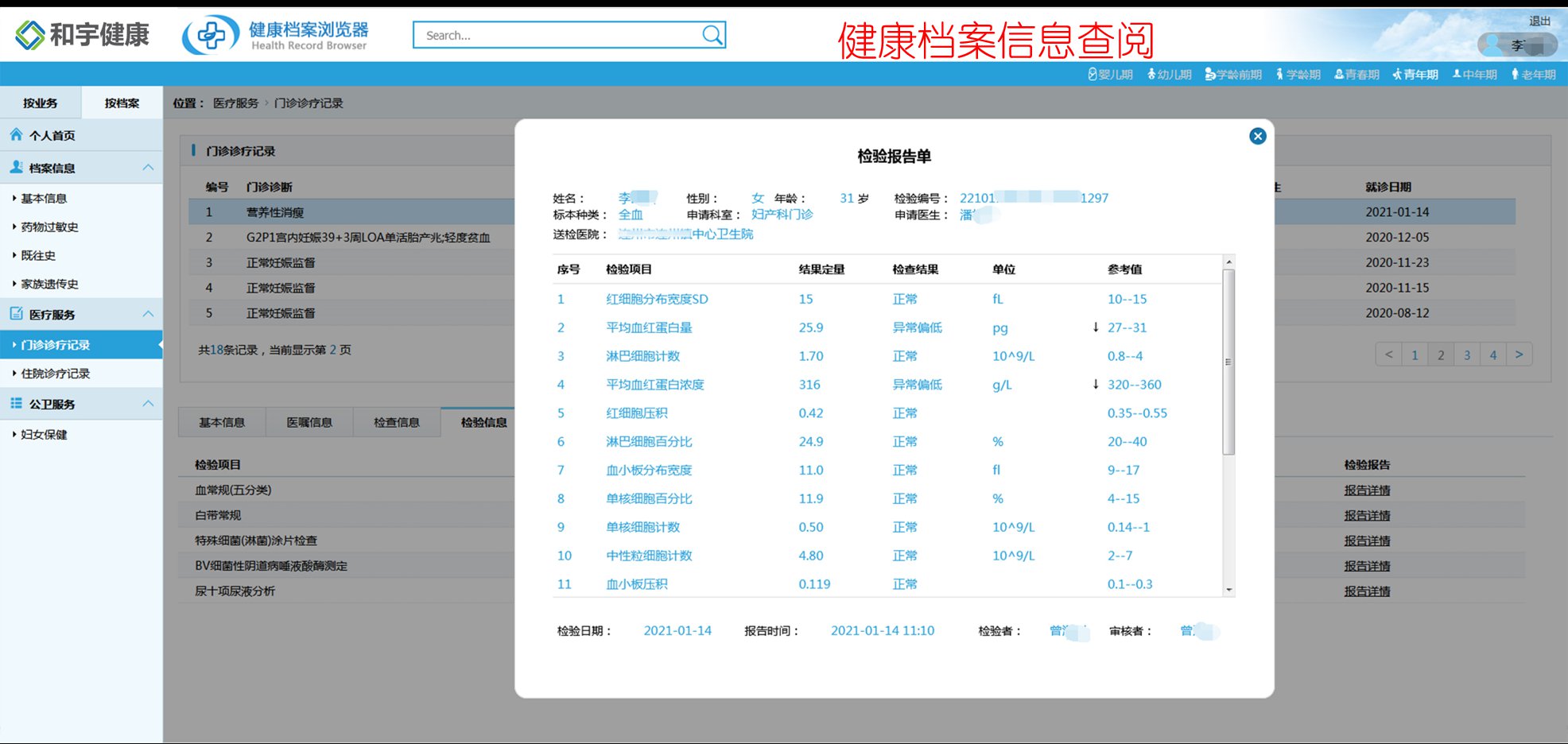Click the 和宇健康 logo
The height and width of the screenshot is (744, 1568).
[81, 35]
